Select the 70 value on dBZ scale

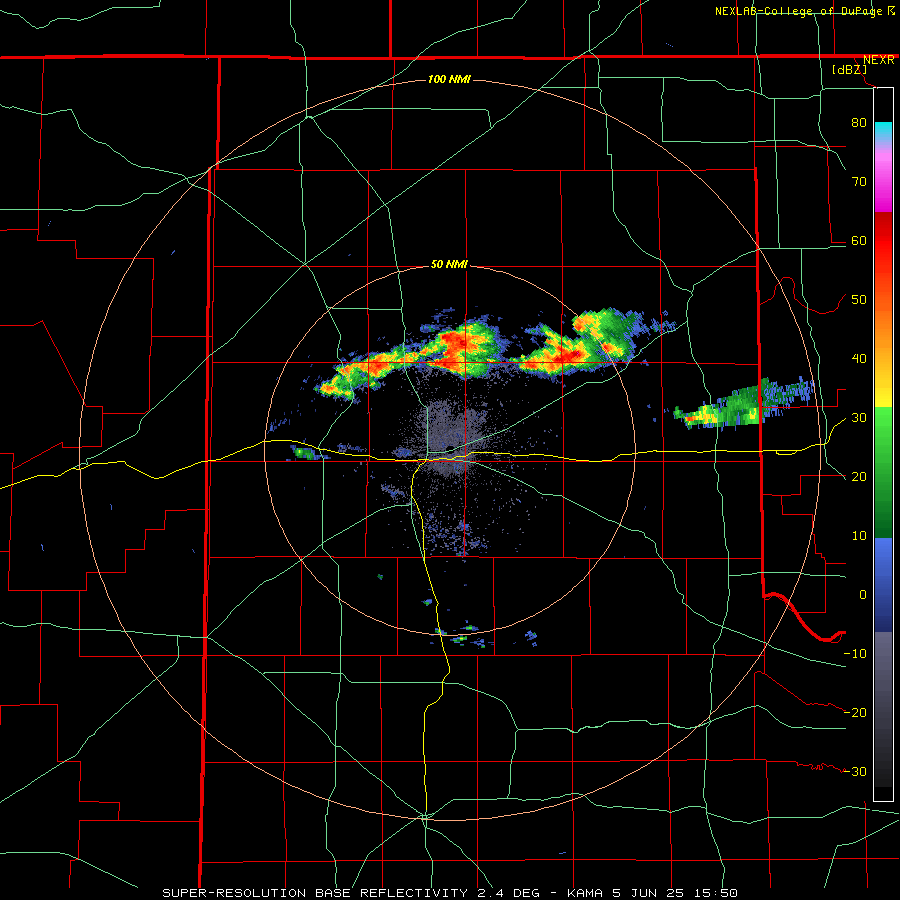(859, 182)
